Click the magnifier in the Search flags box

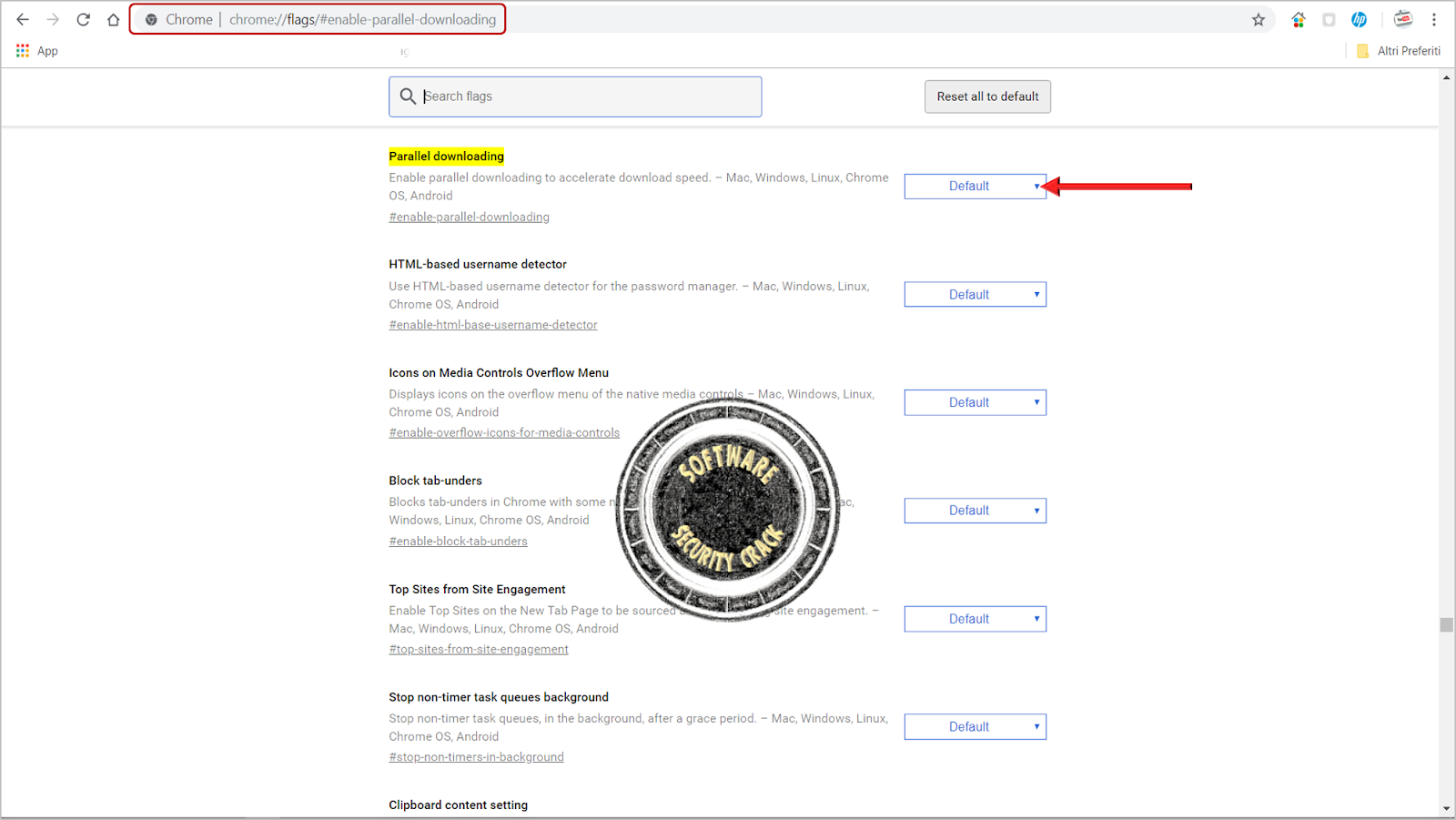(408, 96)
